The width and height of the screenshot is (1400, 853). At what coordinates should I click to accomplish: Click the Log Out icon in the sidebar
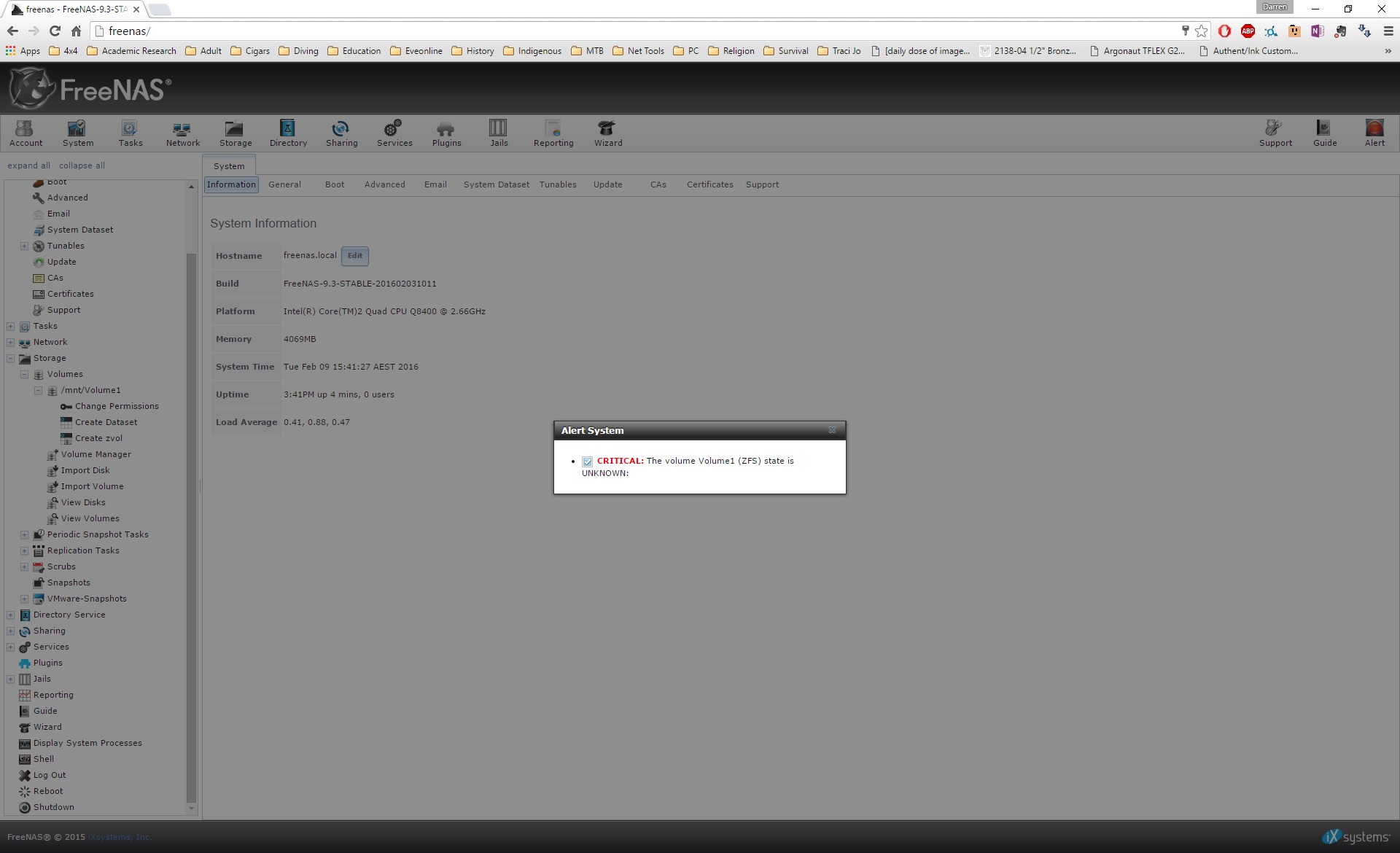(x=25, y=775)
